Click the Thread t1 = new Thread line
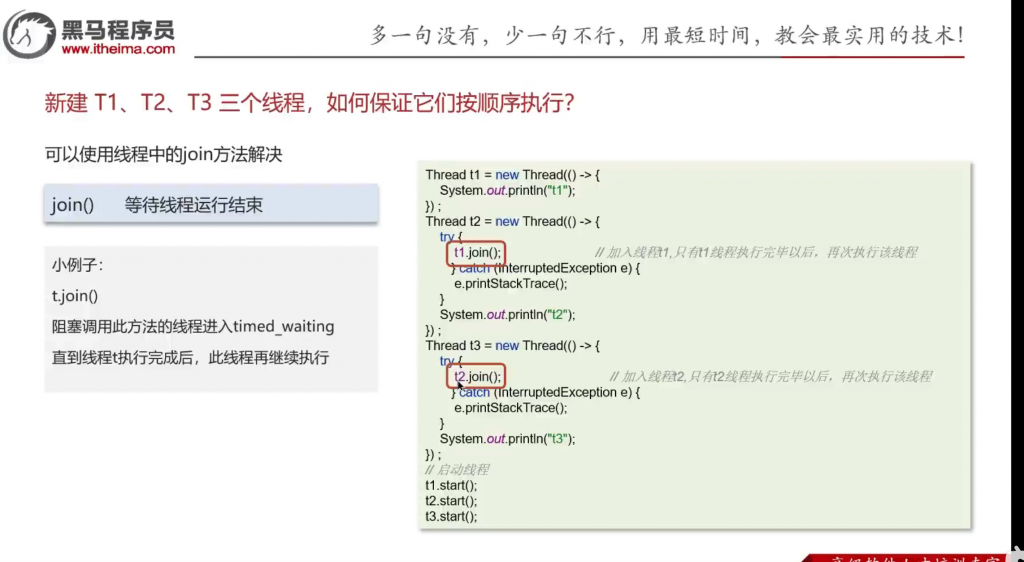1024x562 pixels. tap(512, 175)
